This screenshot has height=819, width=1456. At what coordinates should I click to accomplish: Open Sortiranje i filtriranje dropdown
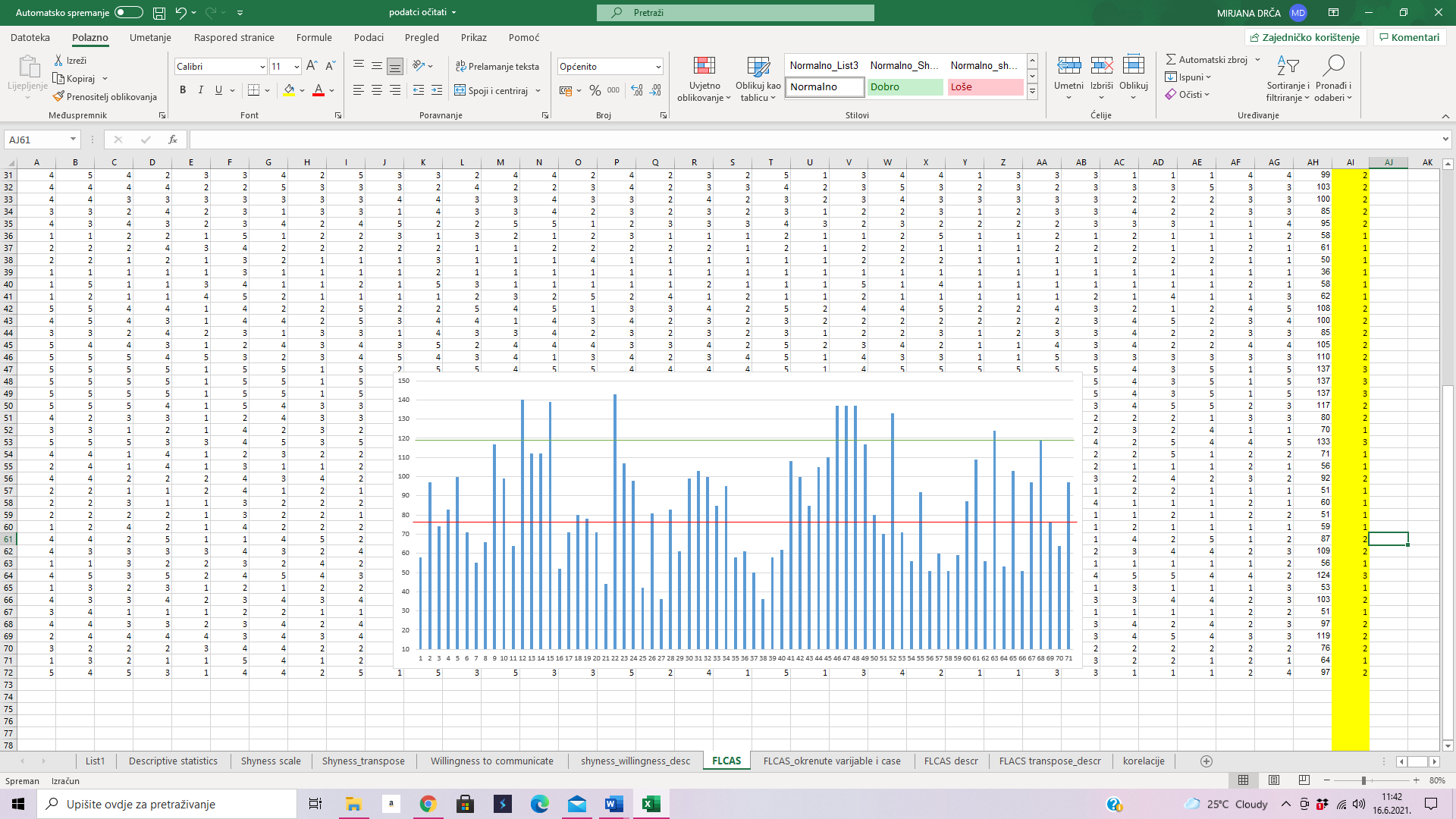1288,79
